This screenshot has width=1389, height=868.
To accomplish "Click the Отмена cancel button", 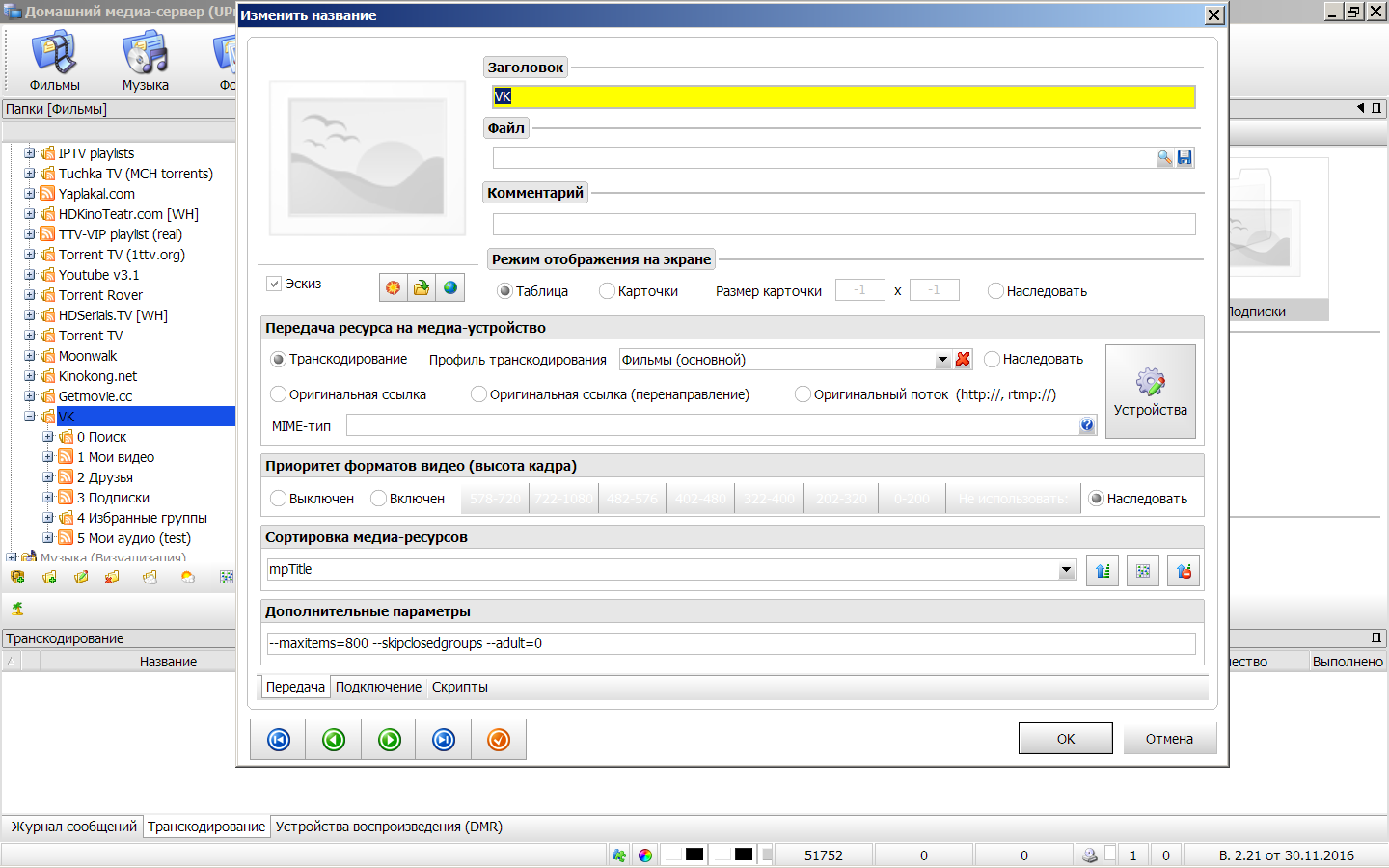I will tap(1169, 739).
